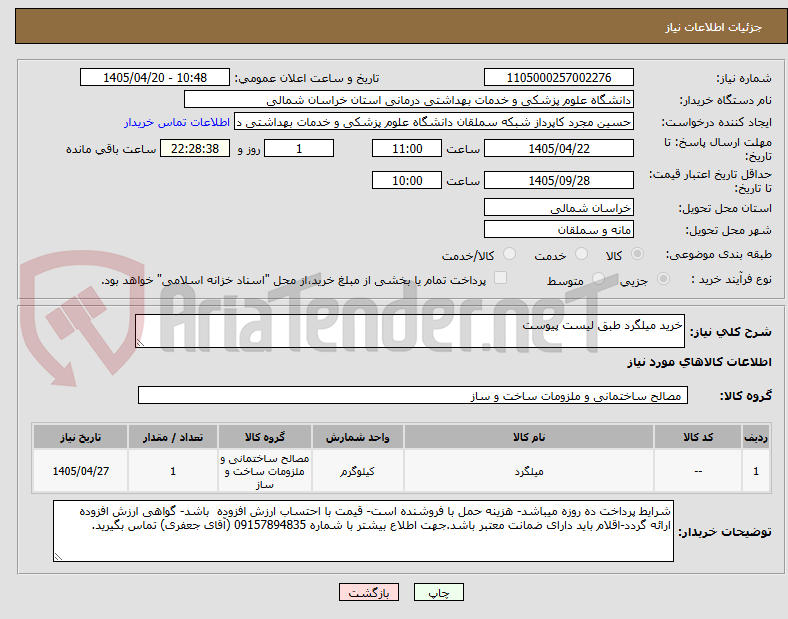Click the goods group cell in row 1
788x619 pixels.
click(265, 471)
